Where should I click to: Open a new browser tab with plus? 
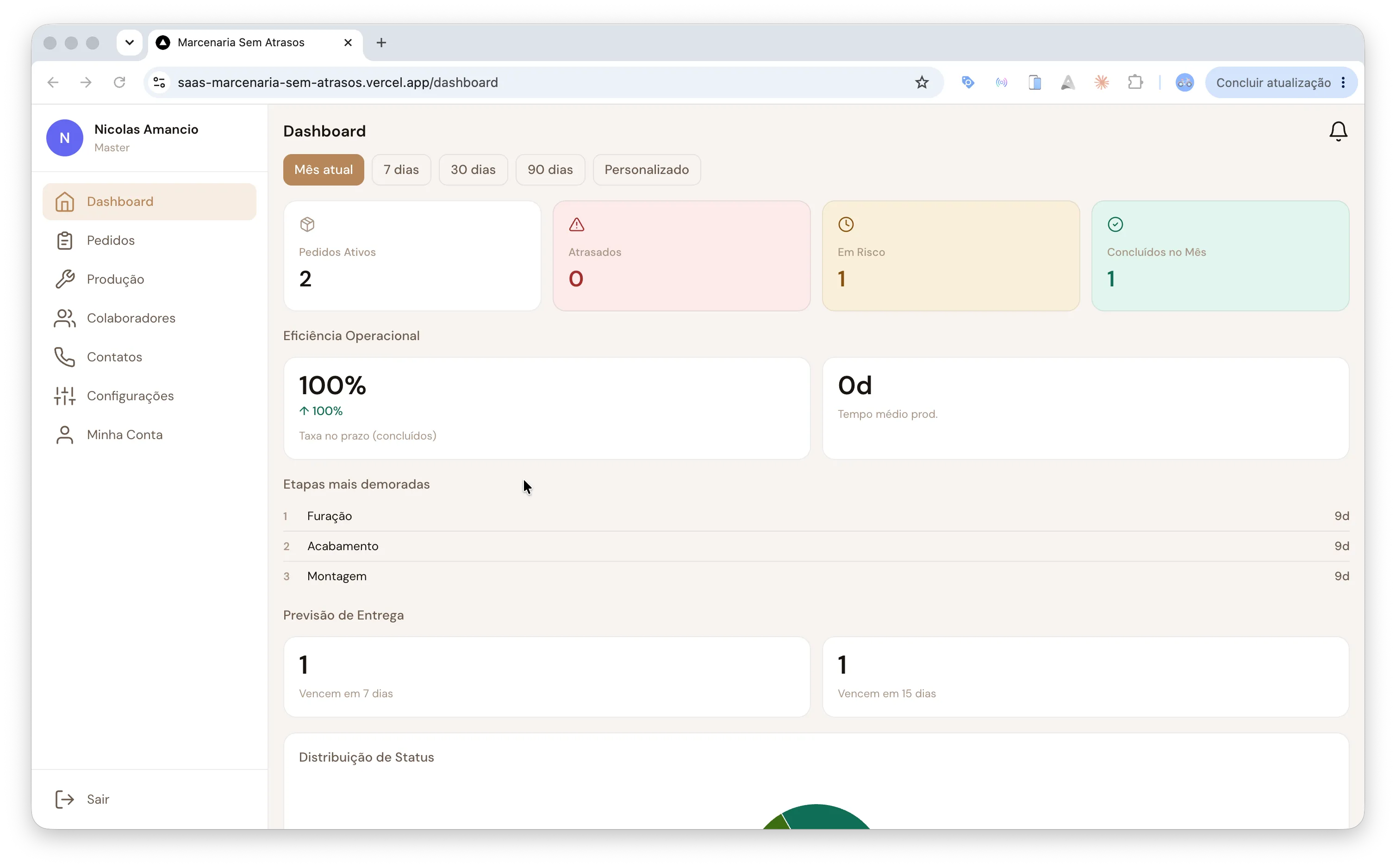[x=381, y=43]
